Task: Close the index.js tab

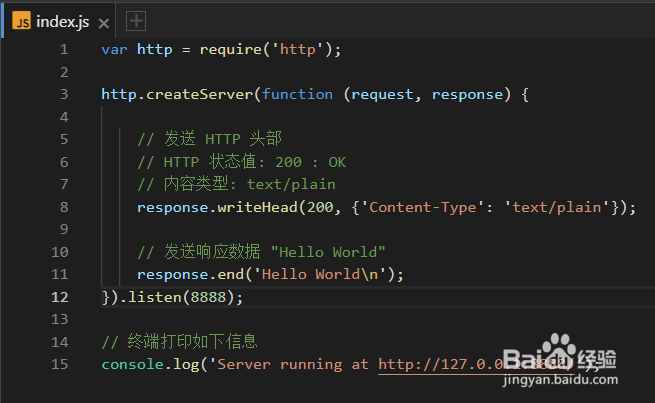Action: pyautogui.click(x=104, y=23)
